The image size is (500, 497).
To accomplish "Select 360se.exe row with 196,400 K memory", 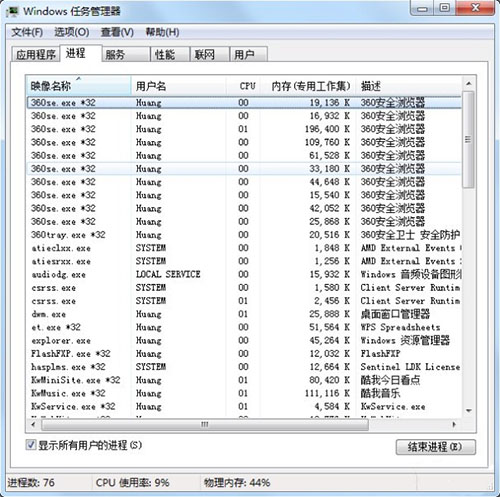I will pyautogui.click(x=244, y=129).
